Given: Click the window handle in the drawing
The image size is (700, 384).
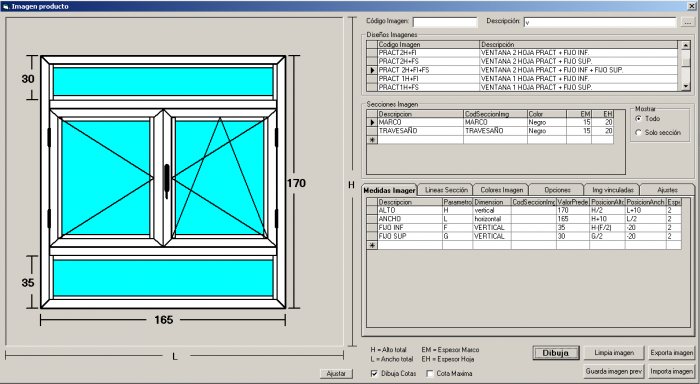Looking at the screenshot, I should (x=167, y=180).
